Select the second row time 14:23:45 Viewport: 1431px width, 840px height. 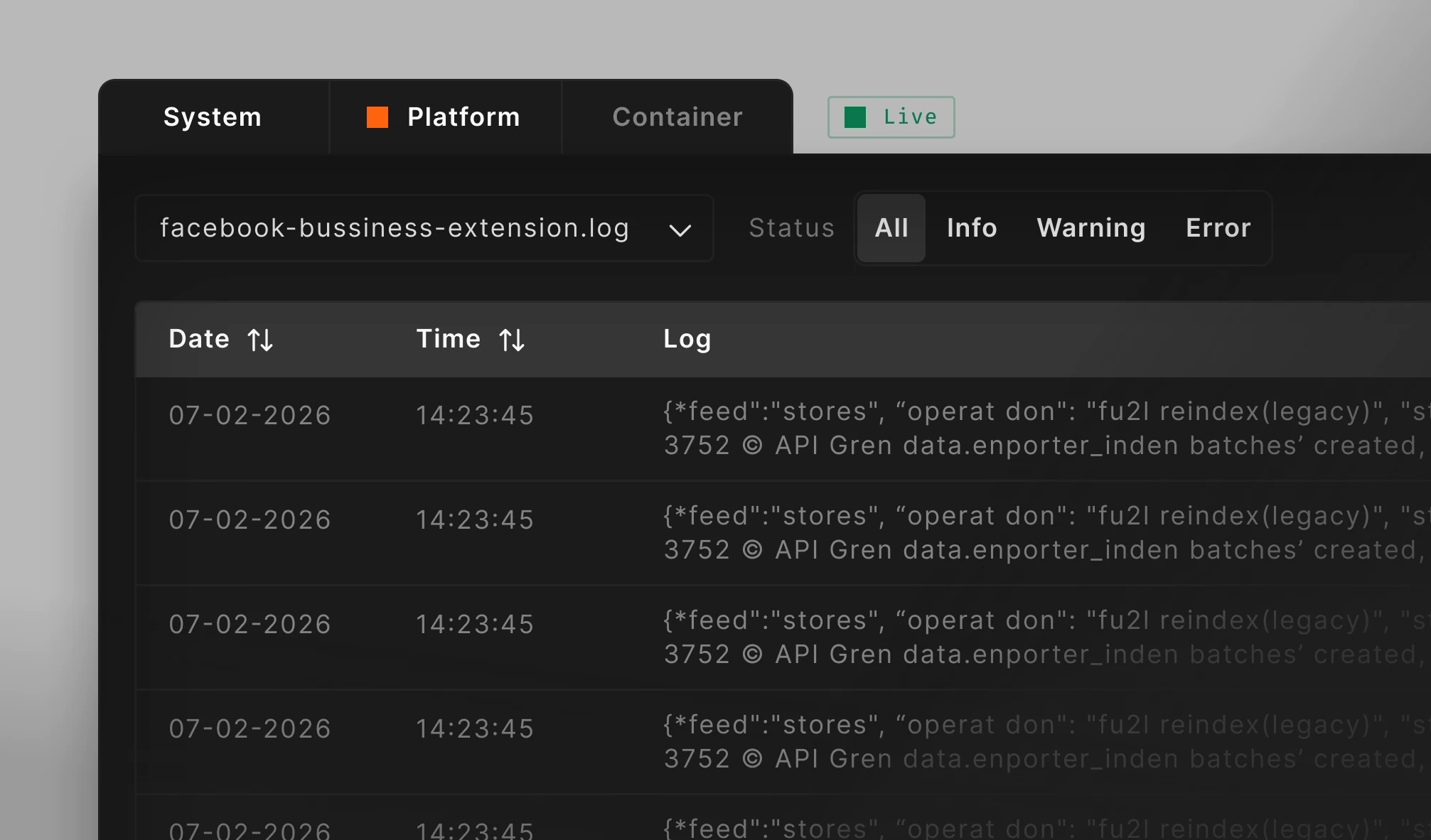(x=475, y=519)
